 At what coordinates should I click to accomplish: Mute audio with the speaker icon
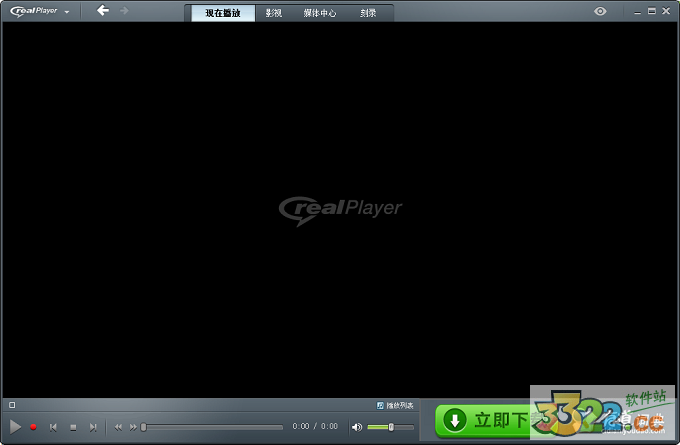coord(357,427)
